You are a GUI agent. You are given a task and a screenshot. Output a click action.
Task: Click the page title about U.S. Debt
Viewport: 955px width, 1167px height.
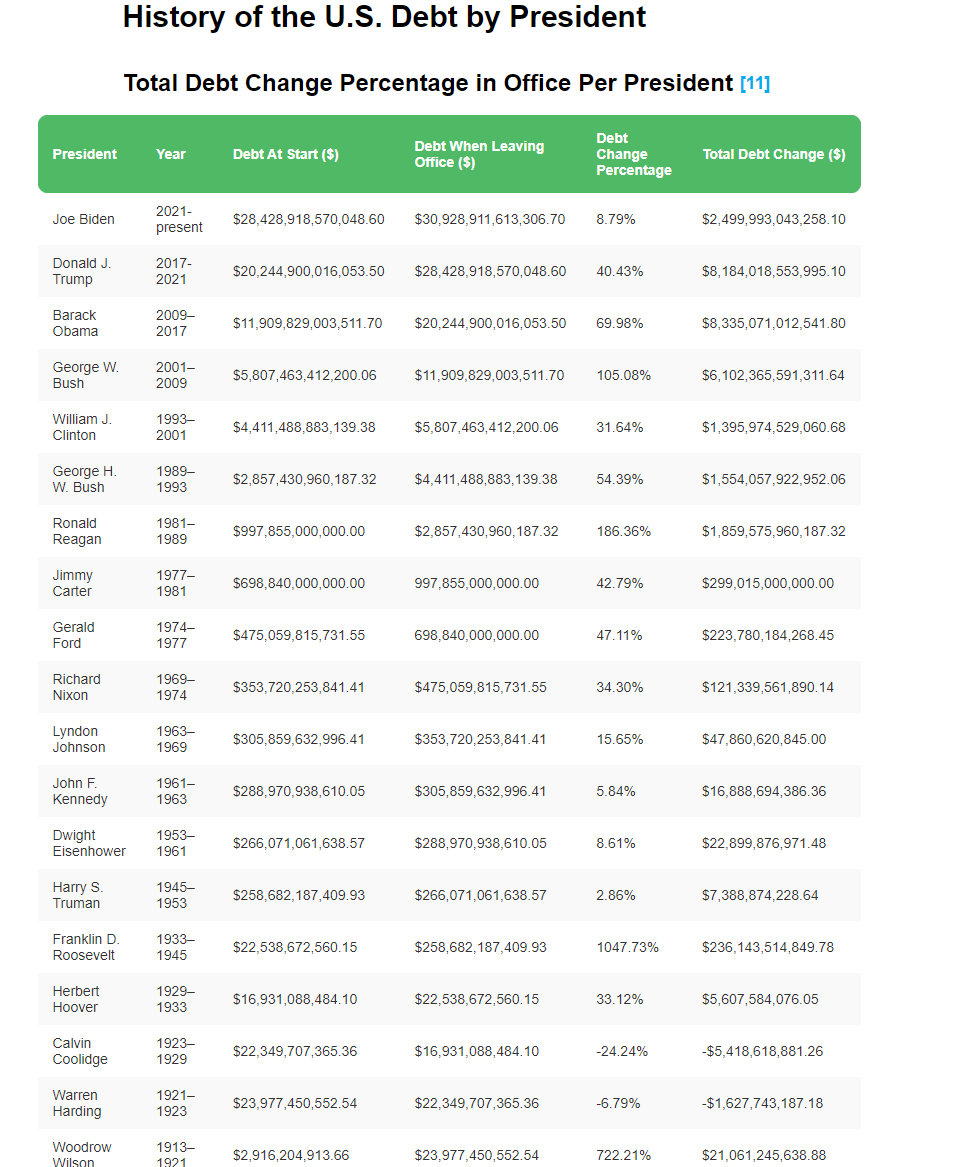coord(384,17)
